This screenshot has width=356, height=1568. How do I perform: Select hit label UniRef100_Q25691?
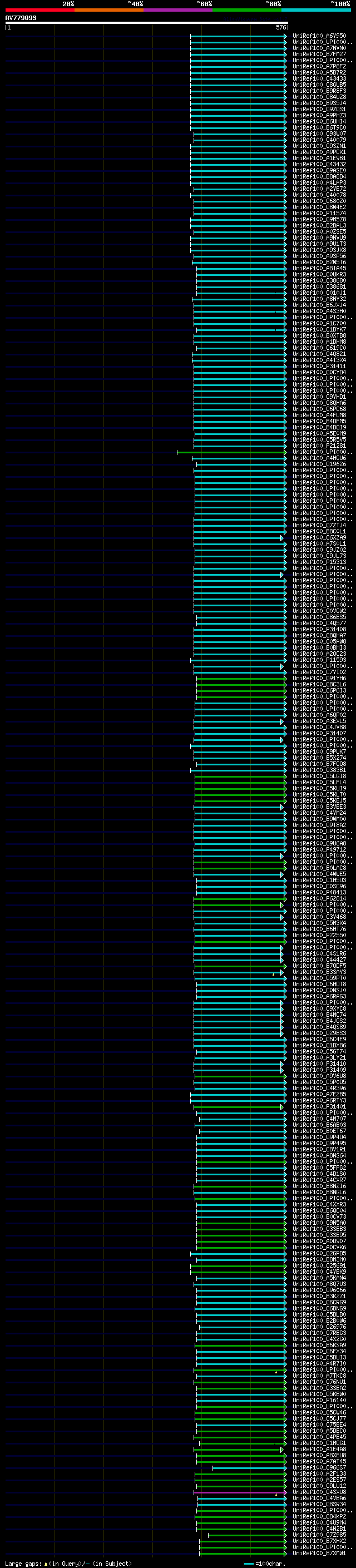(319, 1265)
